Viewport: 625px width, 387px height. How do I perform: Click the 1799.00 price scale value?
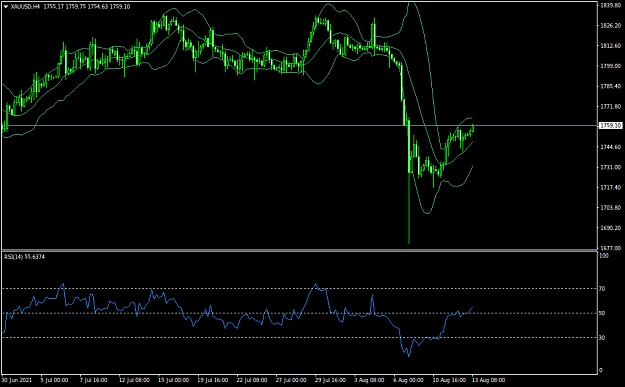click(x=611, y=66)
